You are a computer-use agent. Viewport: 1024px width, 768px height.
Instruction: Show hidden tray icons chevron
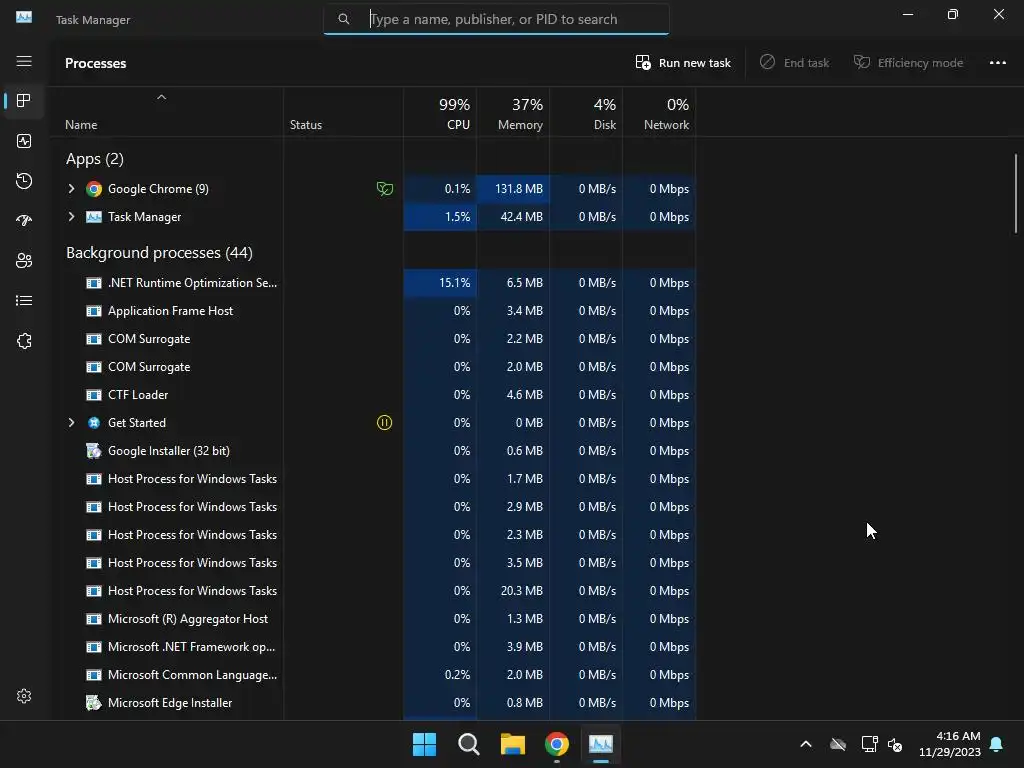pos(806,744)
